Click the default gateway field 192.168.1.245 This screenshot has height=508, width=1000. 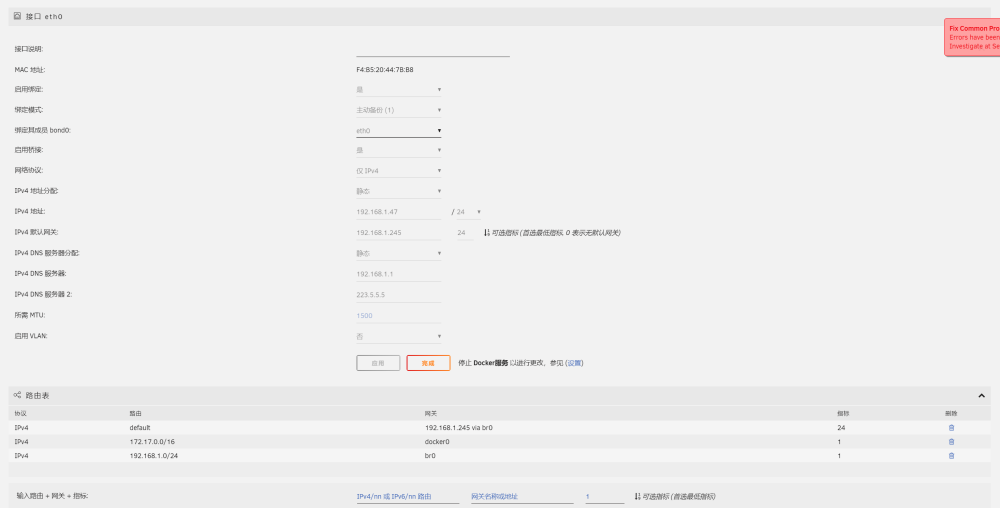(x=399, y=233)
